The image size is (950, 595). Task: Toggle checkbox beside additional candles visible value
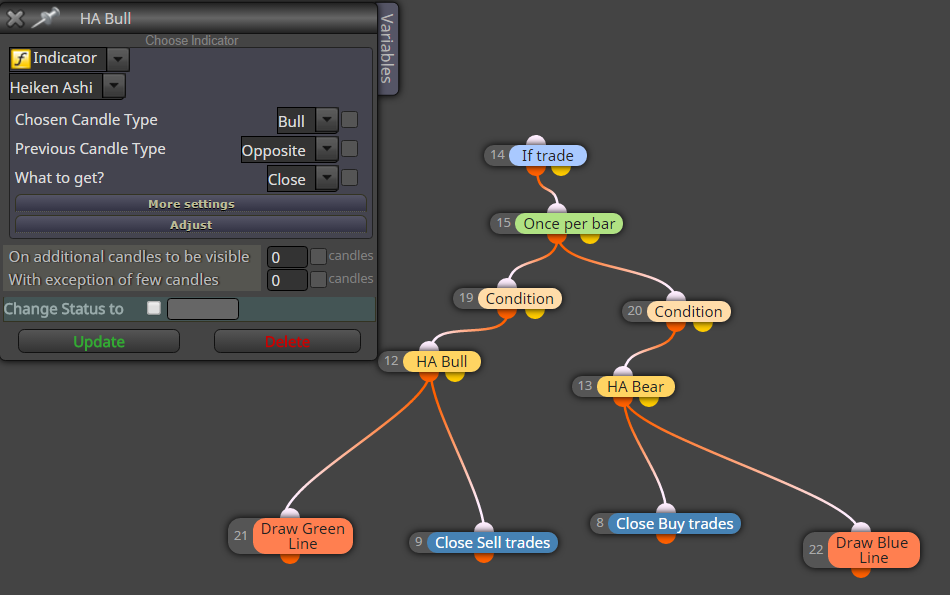[318, 256]
